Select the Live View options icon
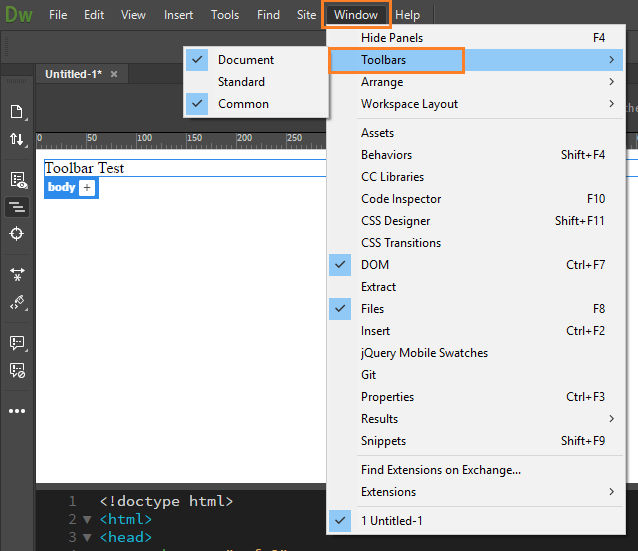Screen dimensions: 638x551 pyautogui.click(x=18, y=180)
